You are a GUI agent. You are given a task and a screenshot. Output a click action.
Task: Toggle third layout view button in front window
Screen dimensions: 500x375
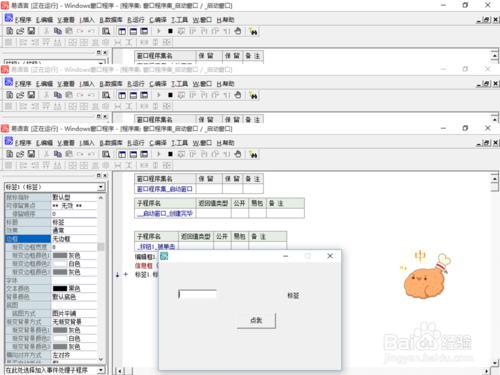click(x=144, y=154)
